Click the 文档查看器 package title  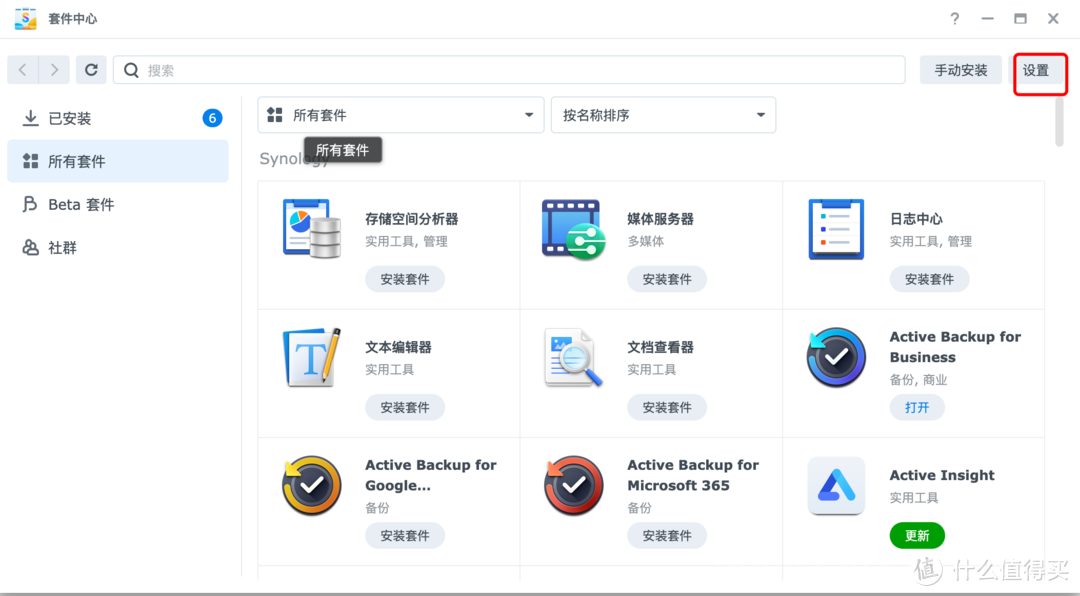(x=661, y=347)
